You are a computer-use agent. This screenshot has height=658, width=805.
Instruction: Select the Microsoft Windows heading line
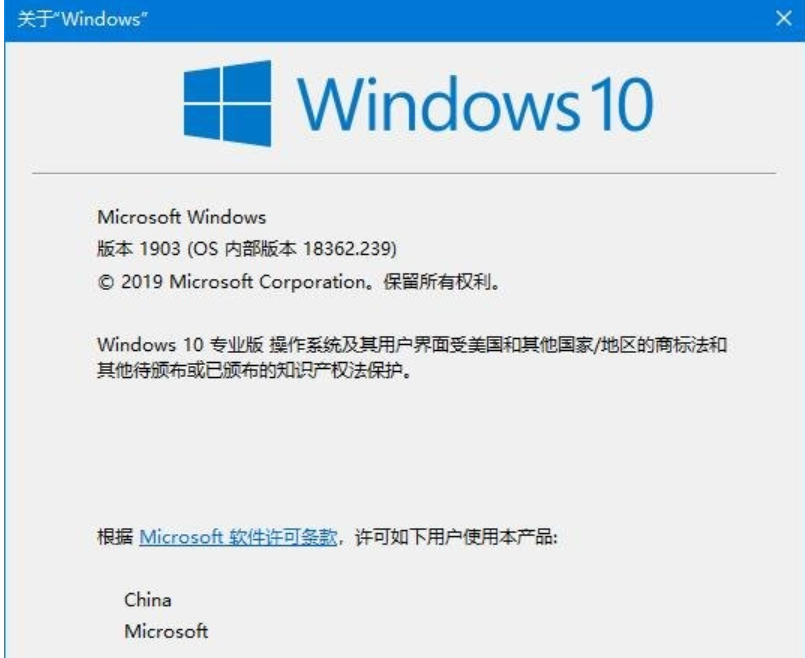(182, 217)
